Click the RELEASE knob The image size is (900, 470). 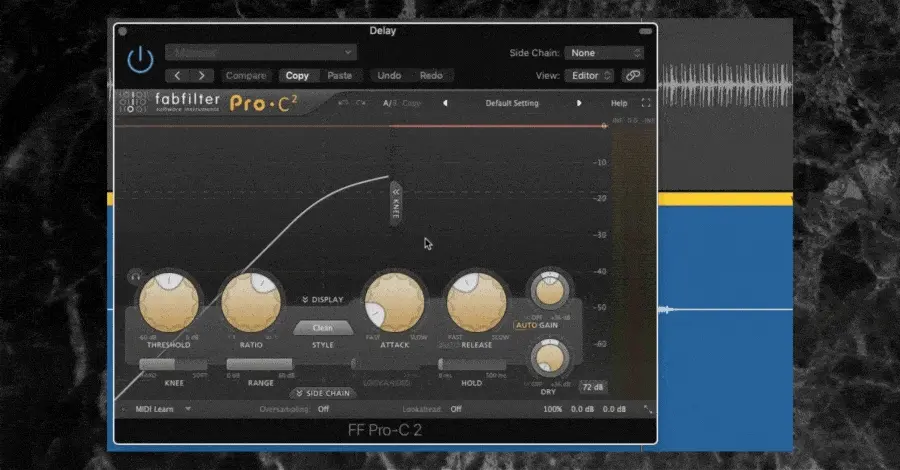(476, 302)
